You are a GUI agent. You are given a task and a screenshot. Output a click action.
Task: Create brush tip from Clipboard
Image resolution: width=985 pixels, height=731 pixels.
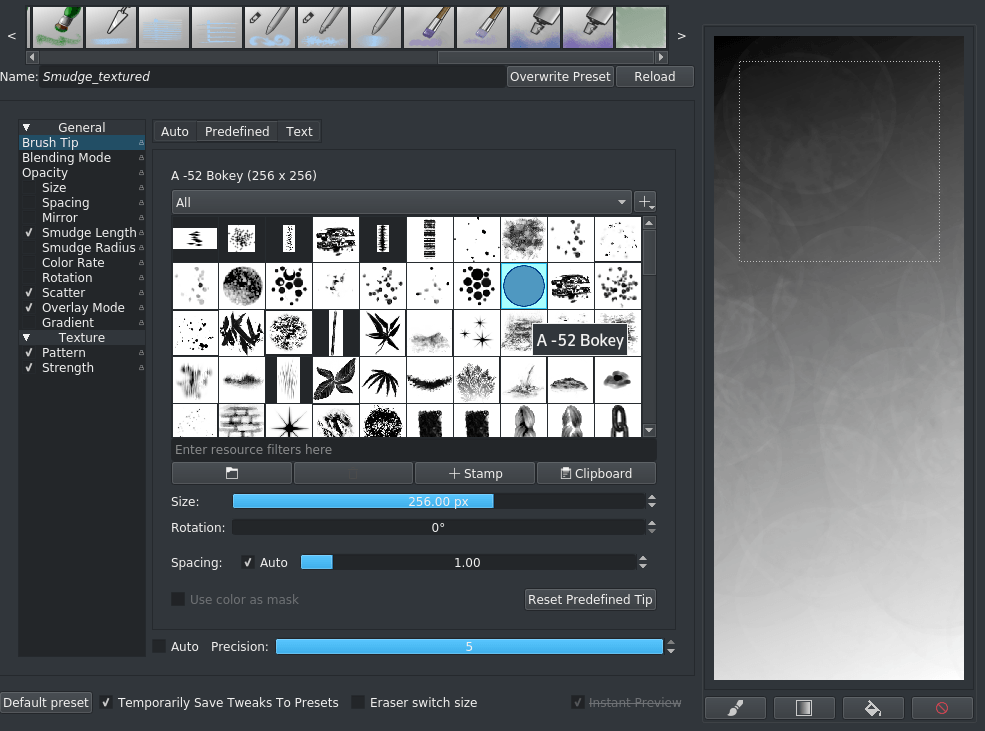596,473
